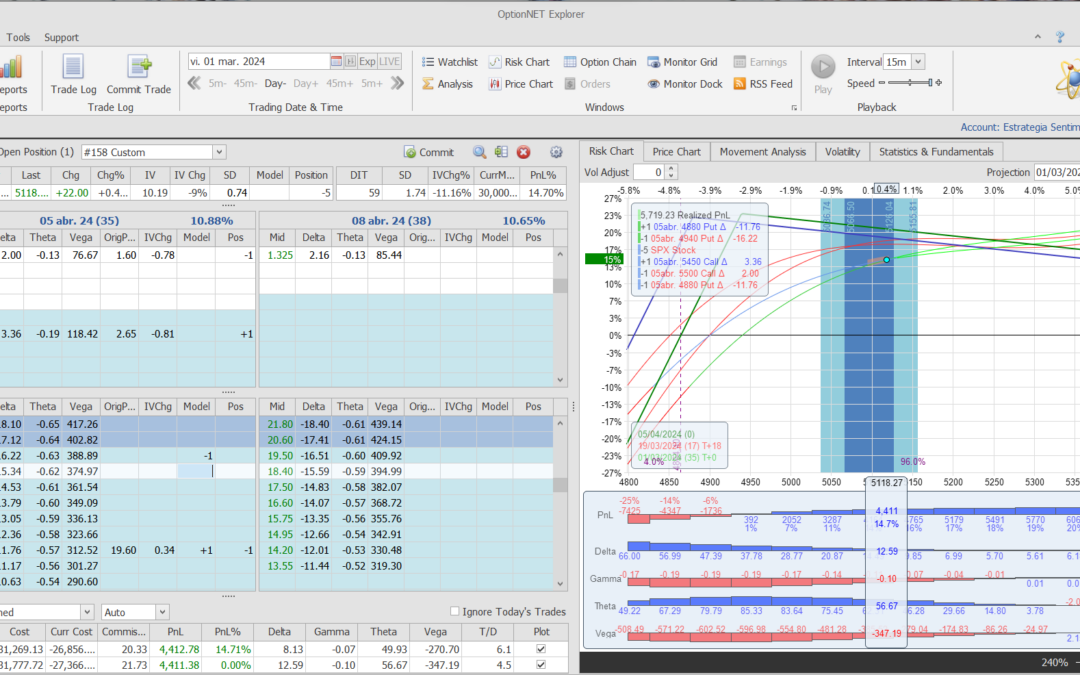
Task: Open the Option Chain window
Action: (x=599, y=62)
